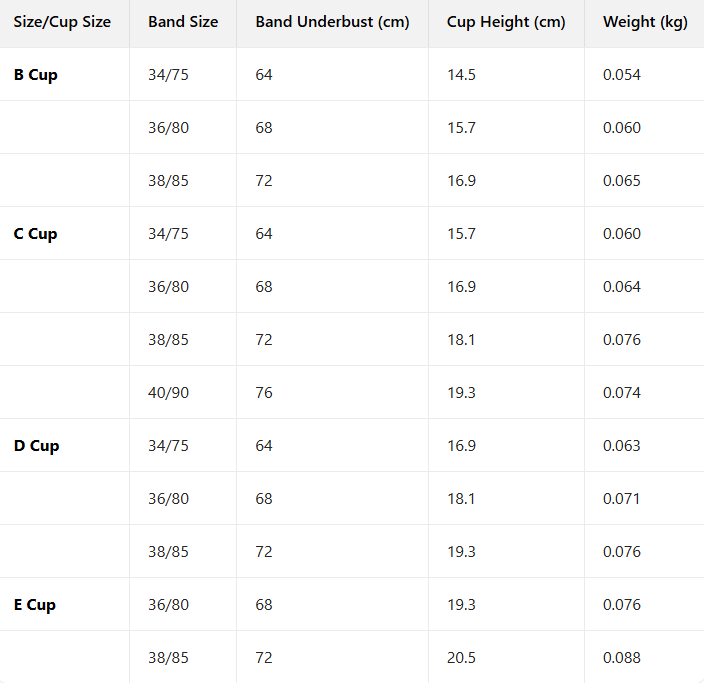This screenshot has width=704, height=683.
Task: Select the 76 band underbust cell
Action: click(264, 393)
